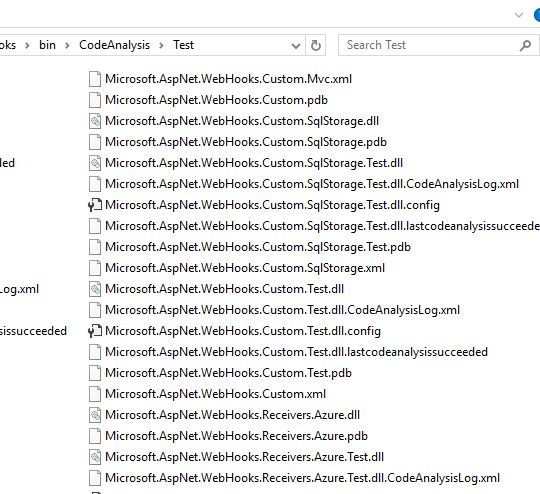Select name Custom.SqlStorage.Test.dll.lastcodeanalysissucceeded

(x=322, y=226)
